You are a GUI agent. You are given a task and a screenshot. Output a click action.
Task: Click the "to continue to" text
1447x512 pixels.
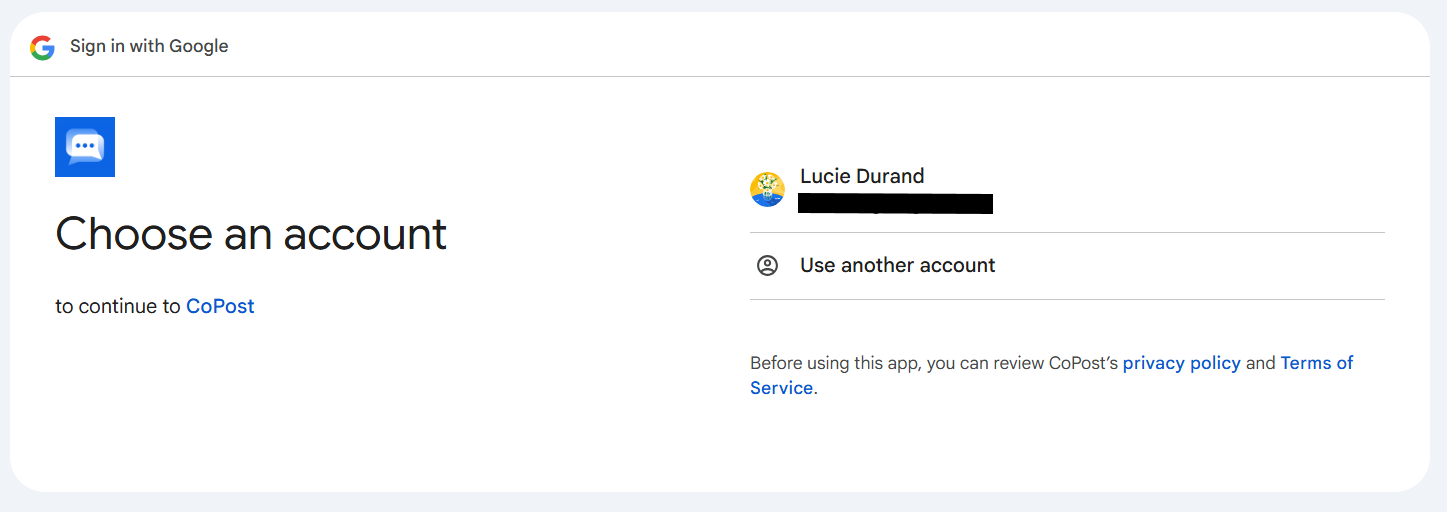click(118, 306)
